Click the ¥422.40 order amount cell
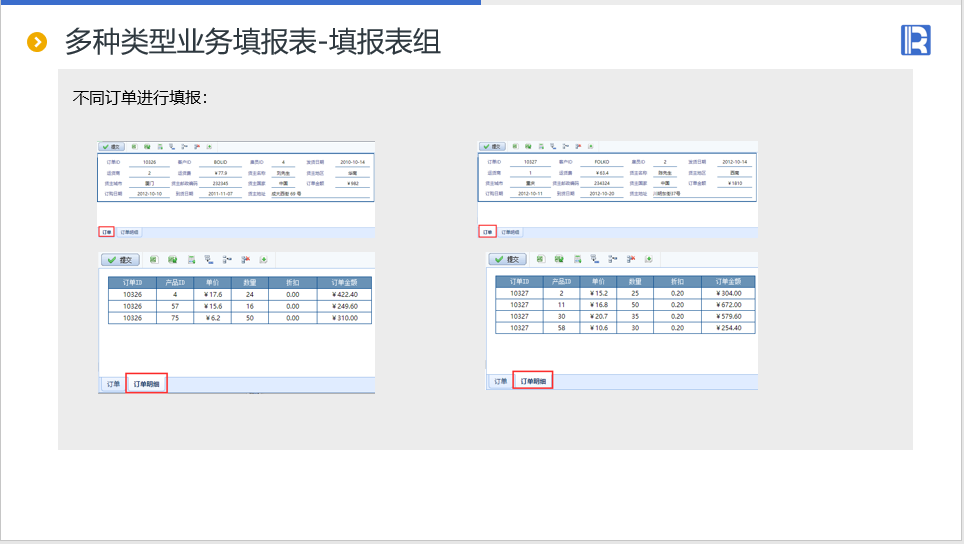This screenshot has width=964, height=544. point(344,294)
